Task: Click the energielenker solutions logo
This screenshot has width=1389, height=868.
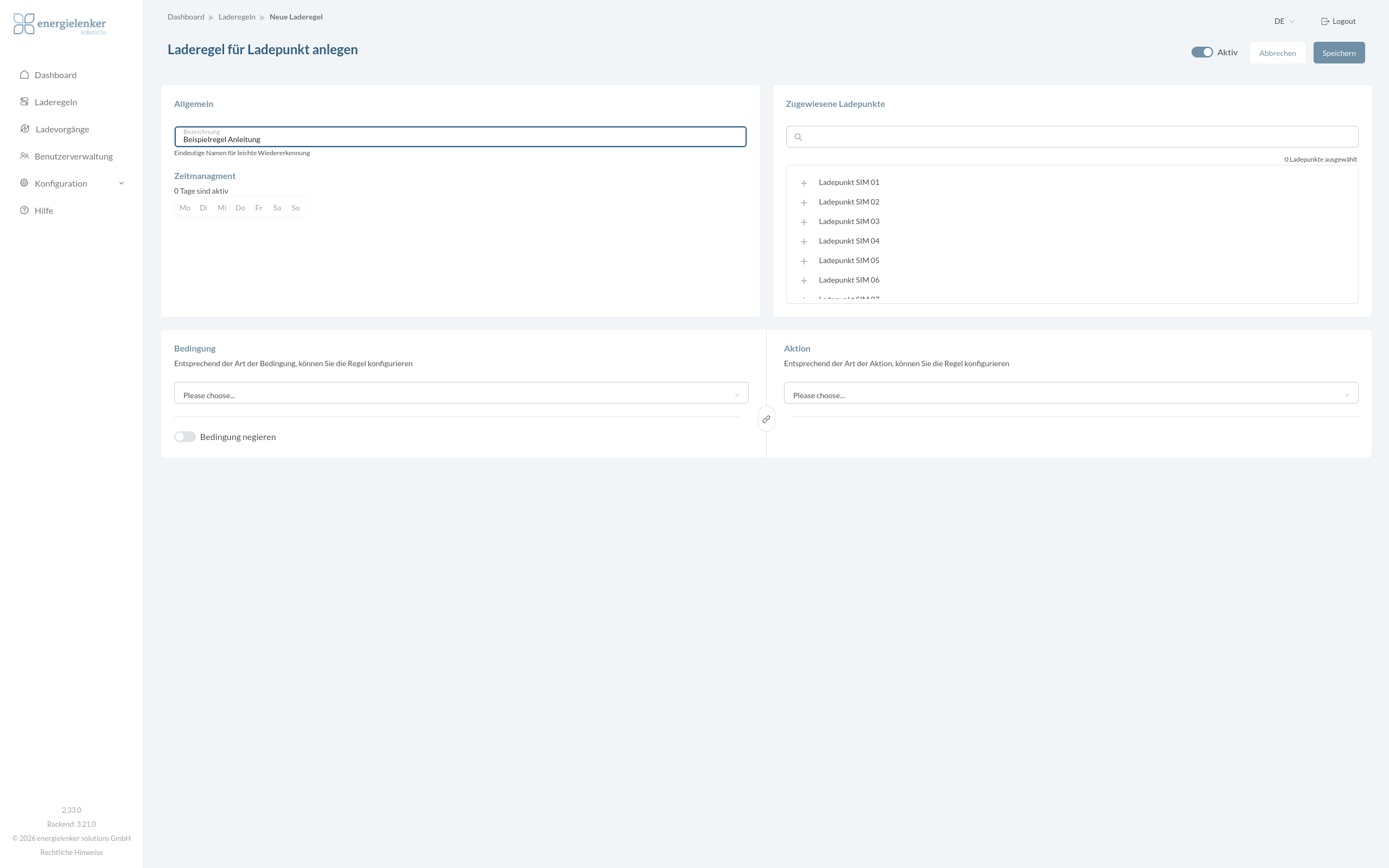Action: point(60,24)
